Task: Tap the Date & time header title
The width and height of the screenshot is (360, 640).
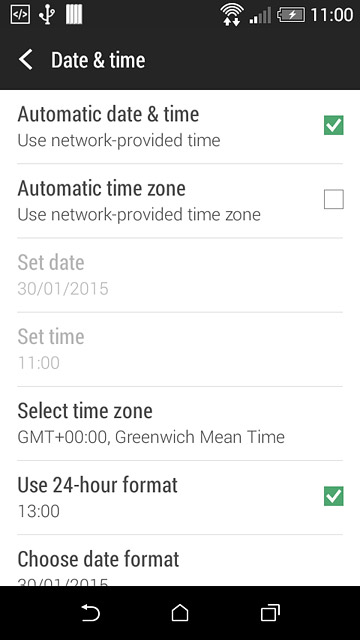Action: pyautogui.click(x=98, y=60)
